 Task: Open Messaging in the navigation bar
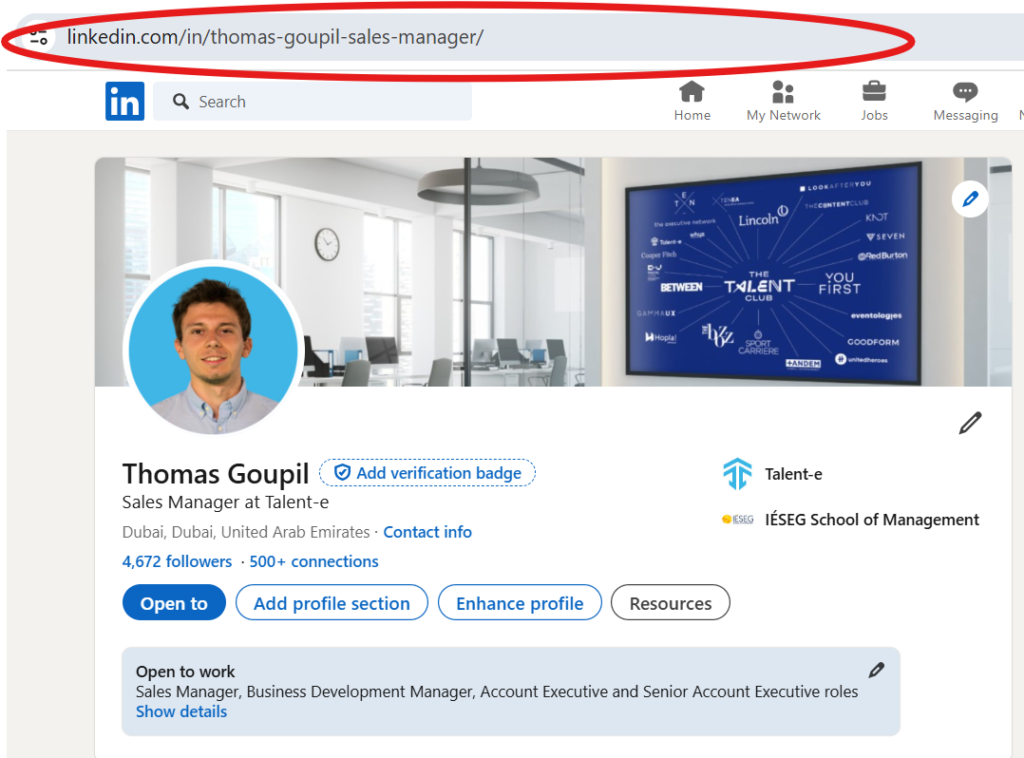coord(965,101)
